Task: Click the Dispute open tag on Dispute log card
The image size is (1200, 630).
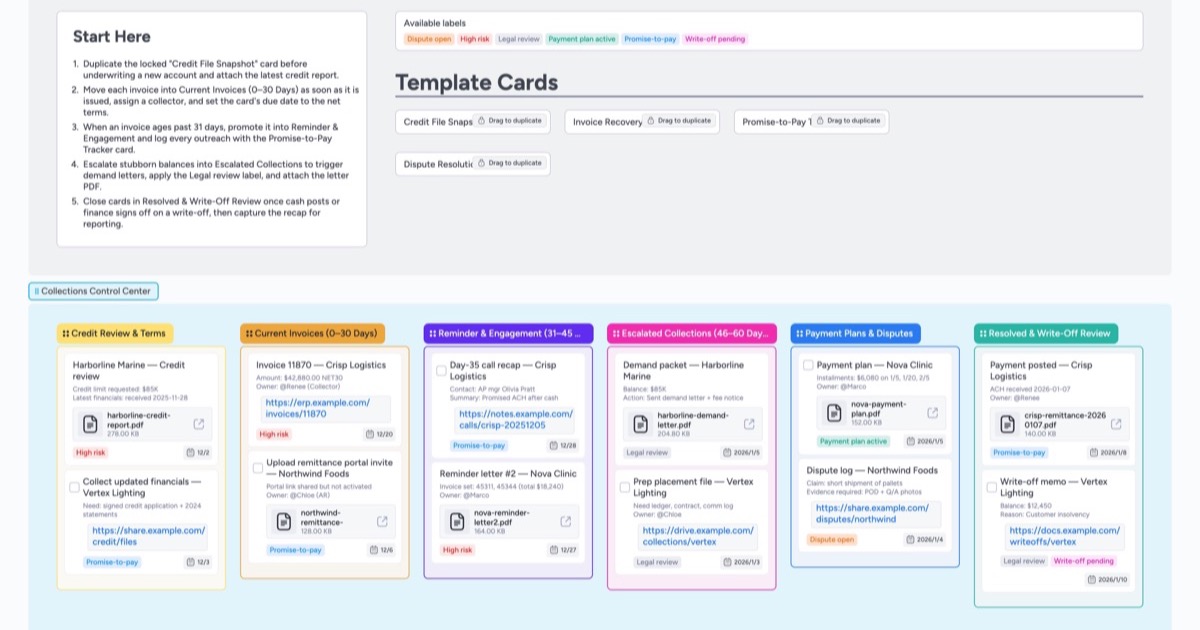Action: (x=832, y=539)
